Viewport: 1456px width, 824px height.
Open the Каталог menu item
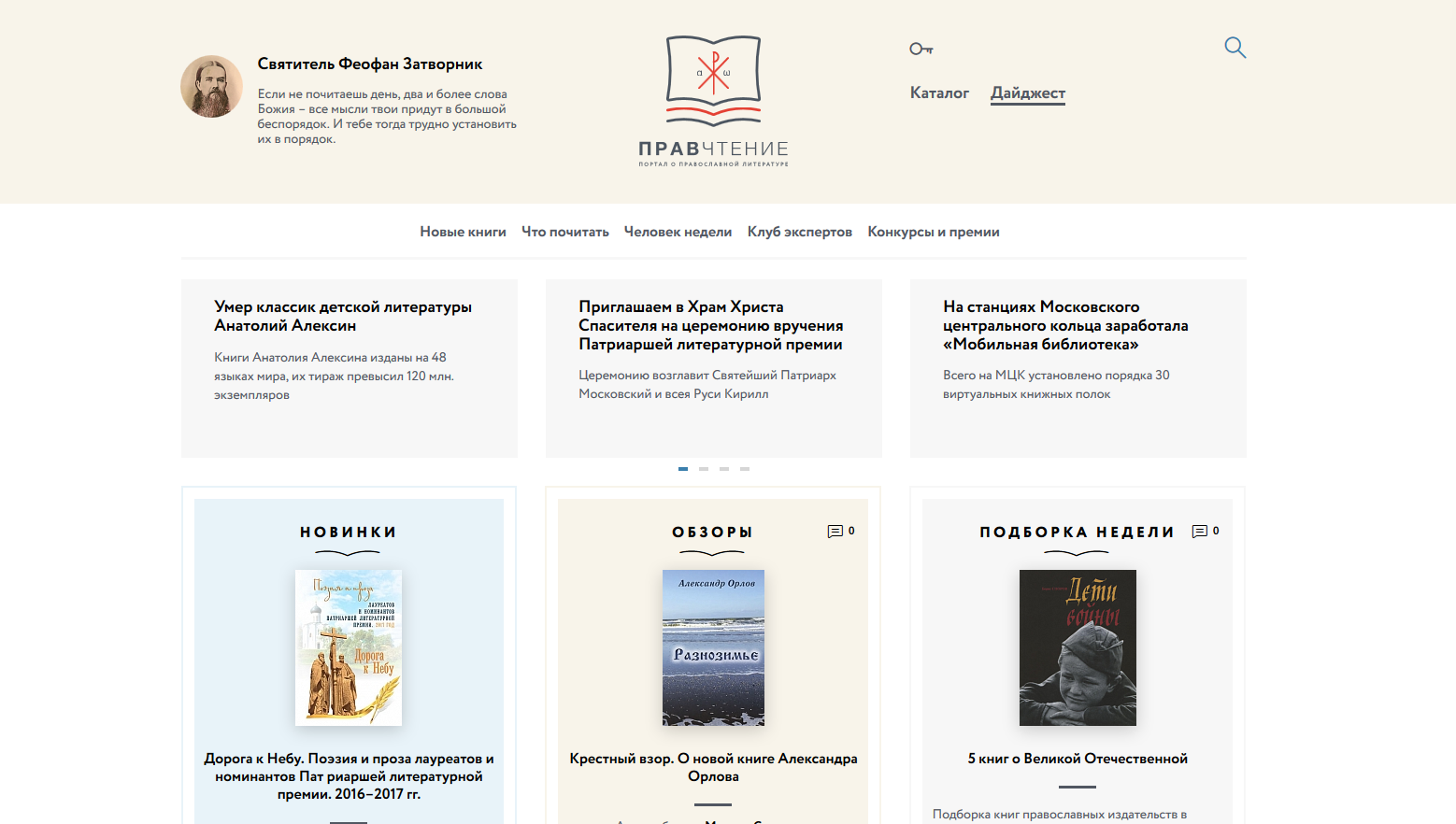[939, 92]
